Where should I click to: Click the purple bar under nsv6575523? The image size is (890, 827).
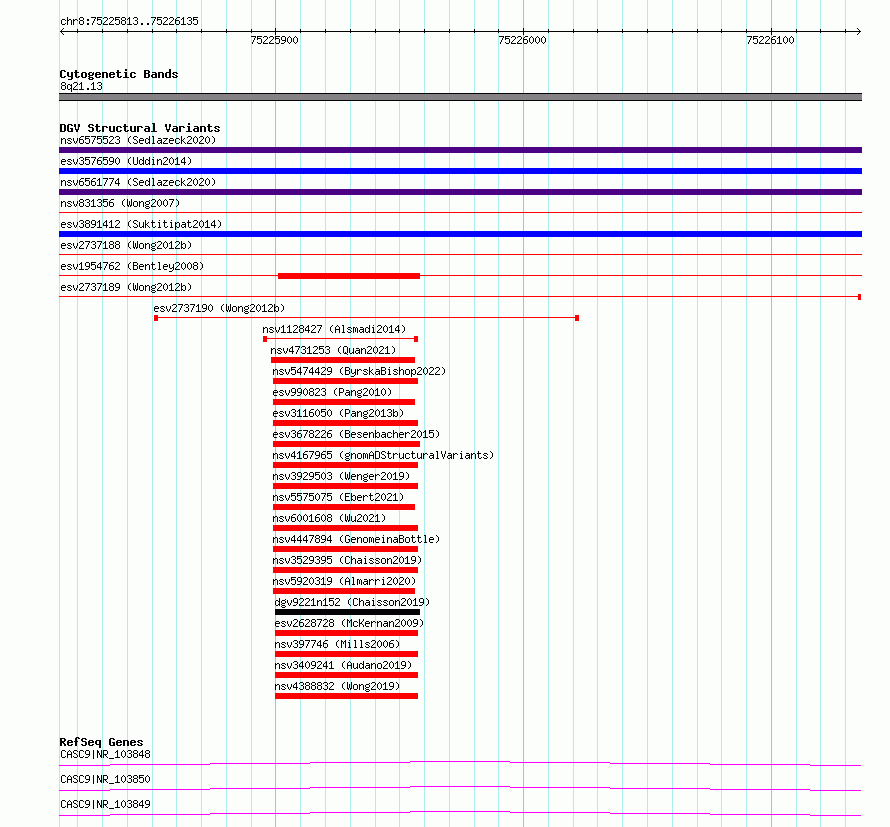[x=460, y=150]
